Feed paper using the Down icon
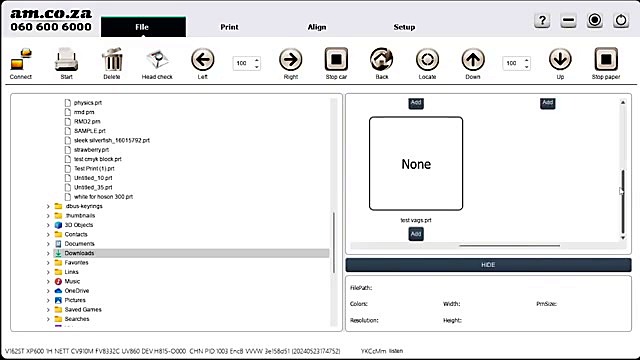Viewport: 640px width, 360px height. pyautogui.click(x=473, y=60)
